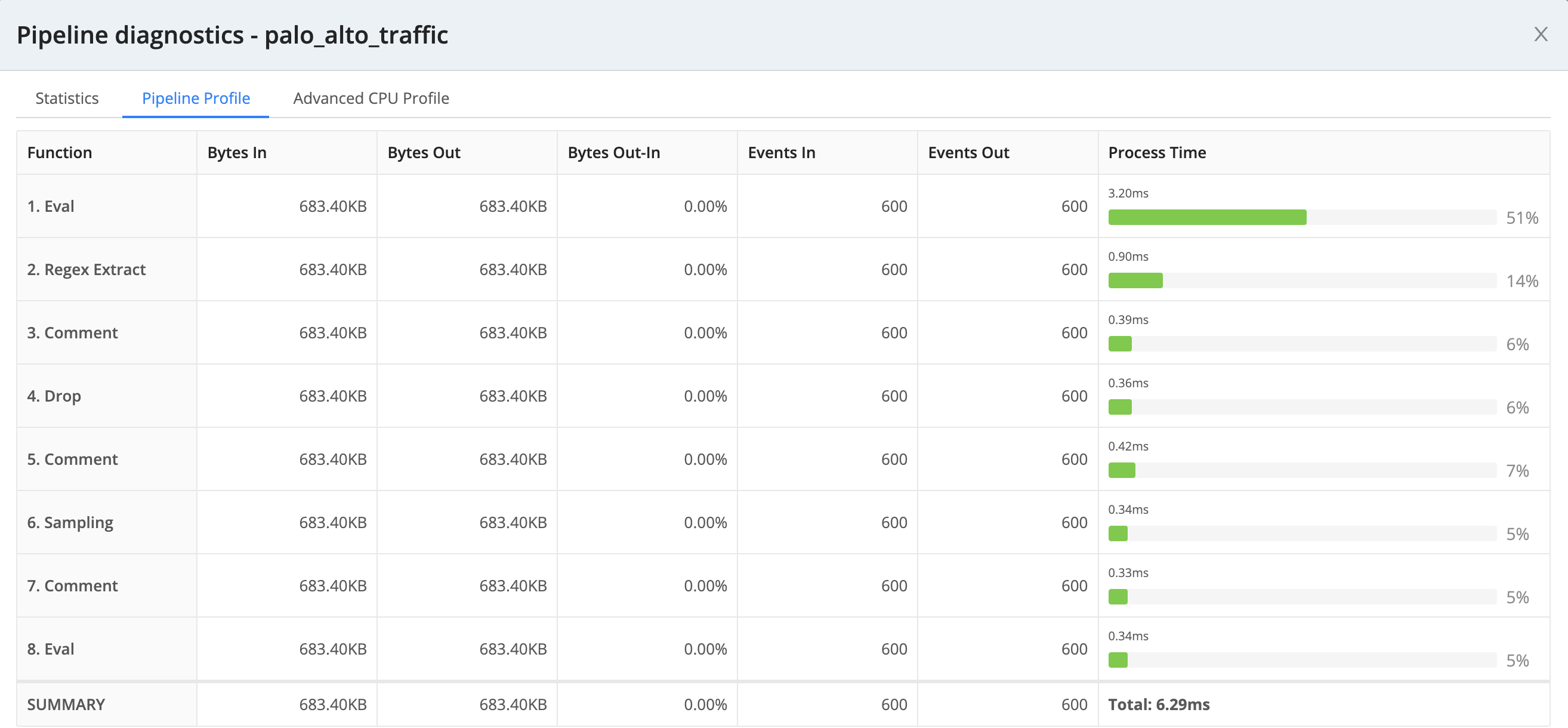Select the SUMMARY row
The width and height of the screenshot is (1568, 728).
(x=66, y=704)
